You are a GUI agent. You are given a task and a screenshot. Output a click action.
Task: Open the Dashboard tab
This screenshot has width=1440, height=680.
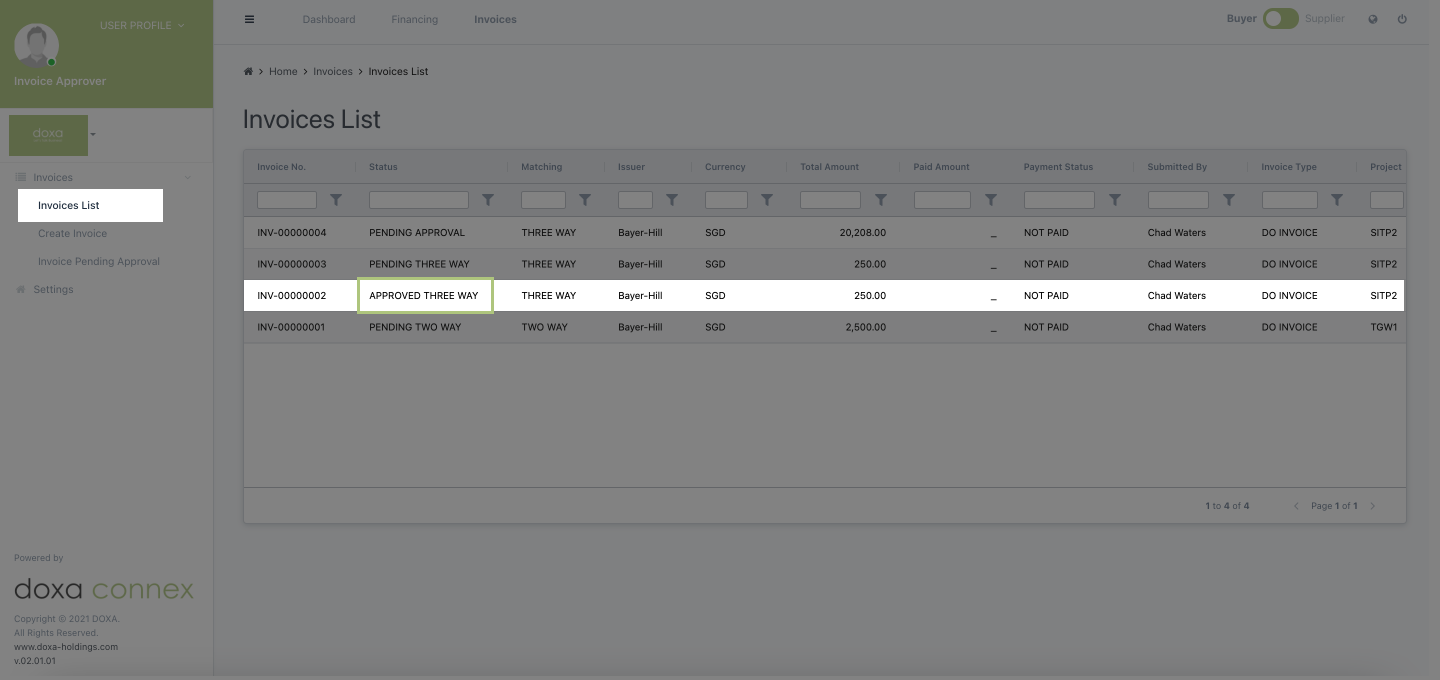pos(329,19)
